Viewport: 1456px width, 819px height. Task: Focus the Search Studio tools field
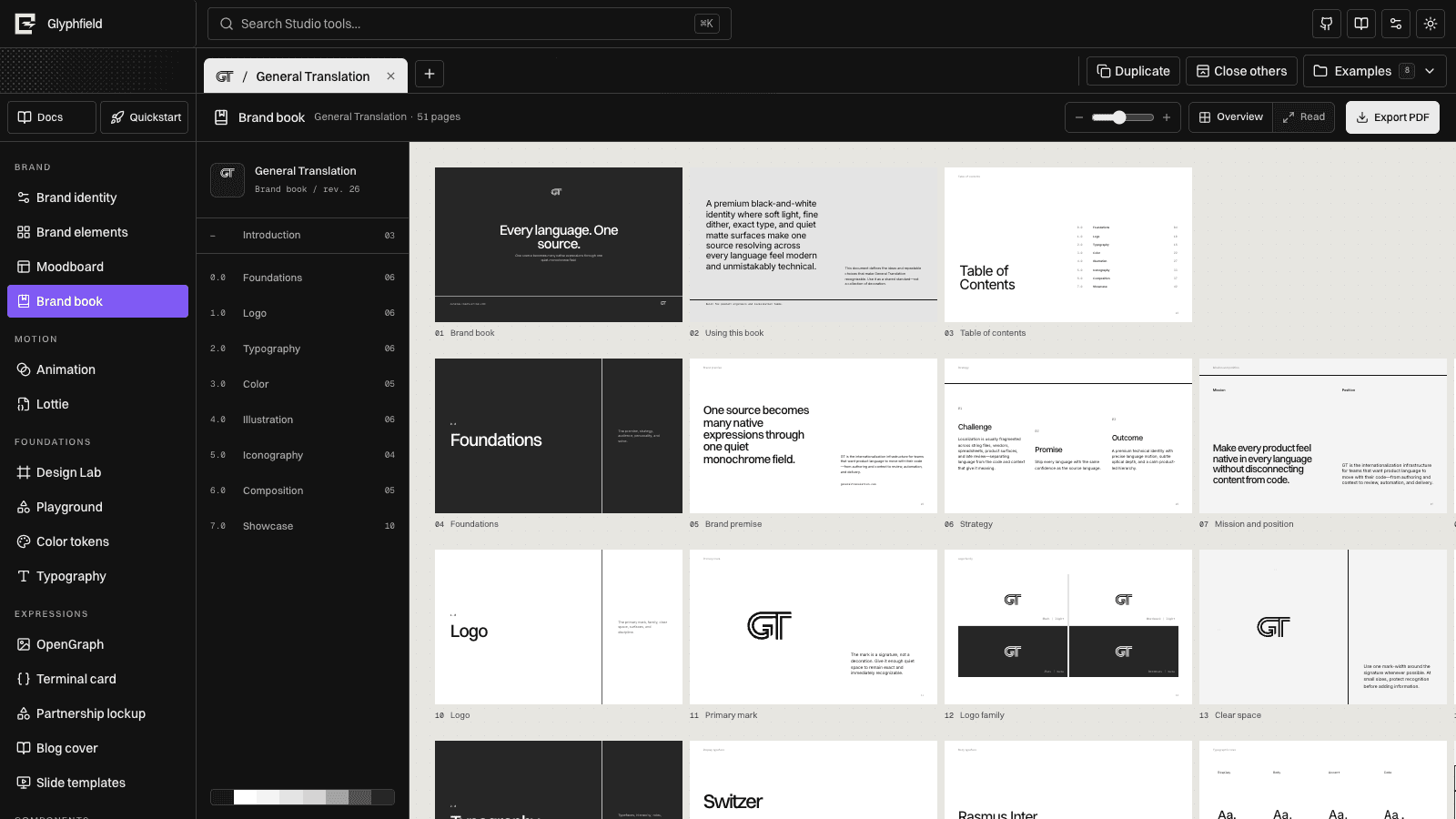tap(469, 24)
